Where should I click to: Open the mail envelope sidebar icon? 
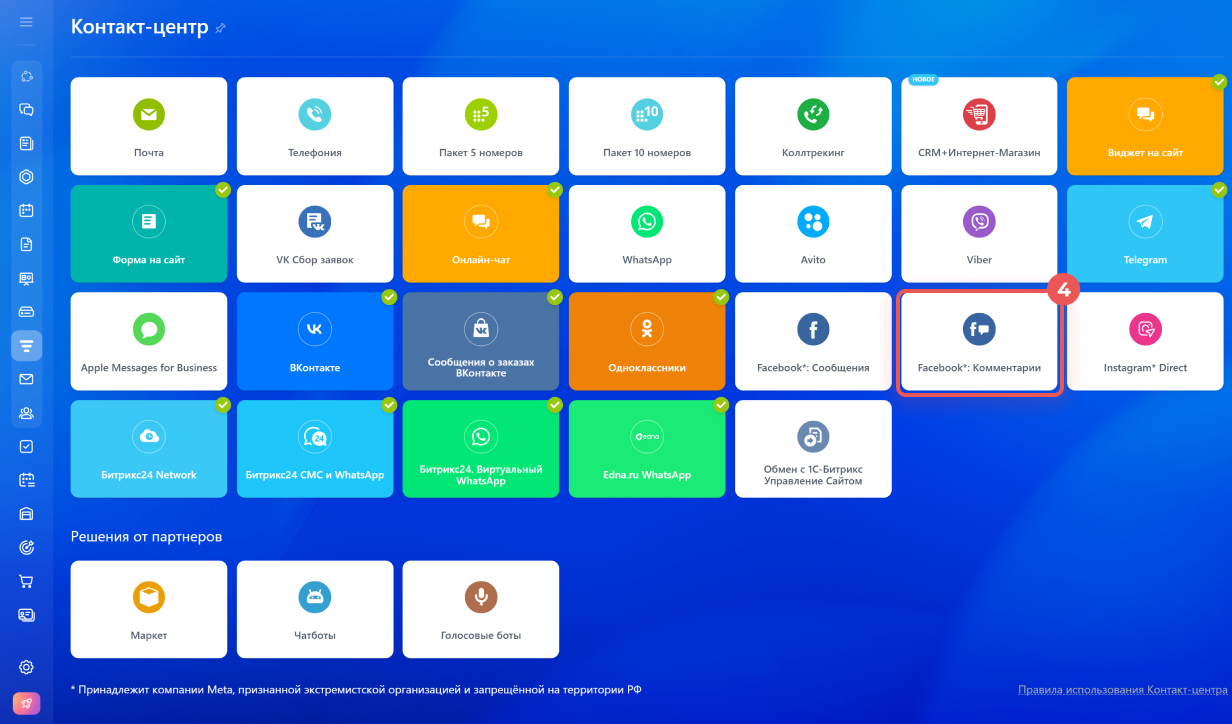click(x=27, y=379)
